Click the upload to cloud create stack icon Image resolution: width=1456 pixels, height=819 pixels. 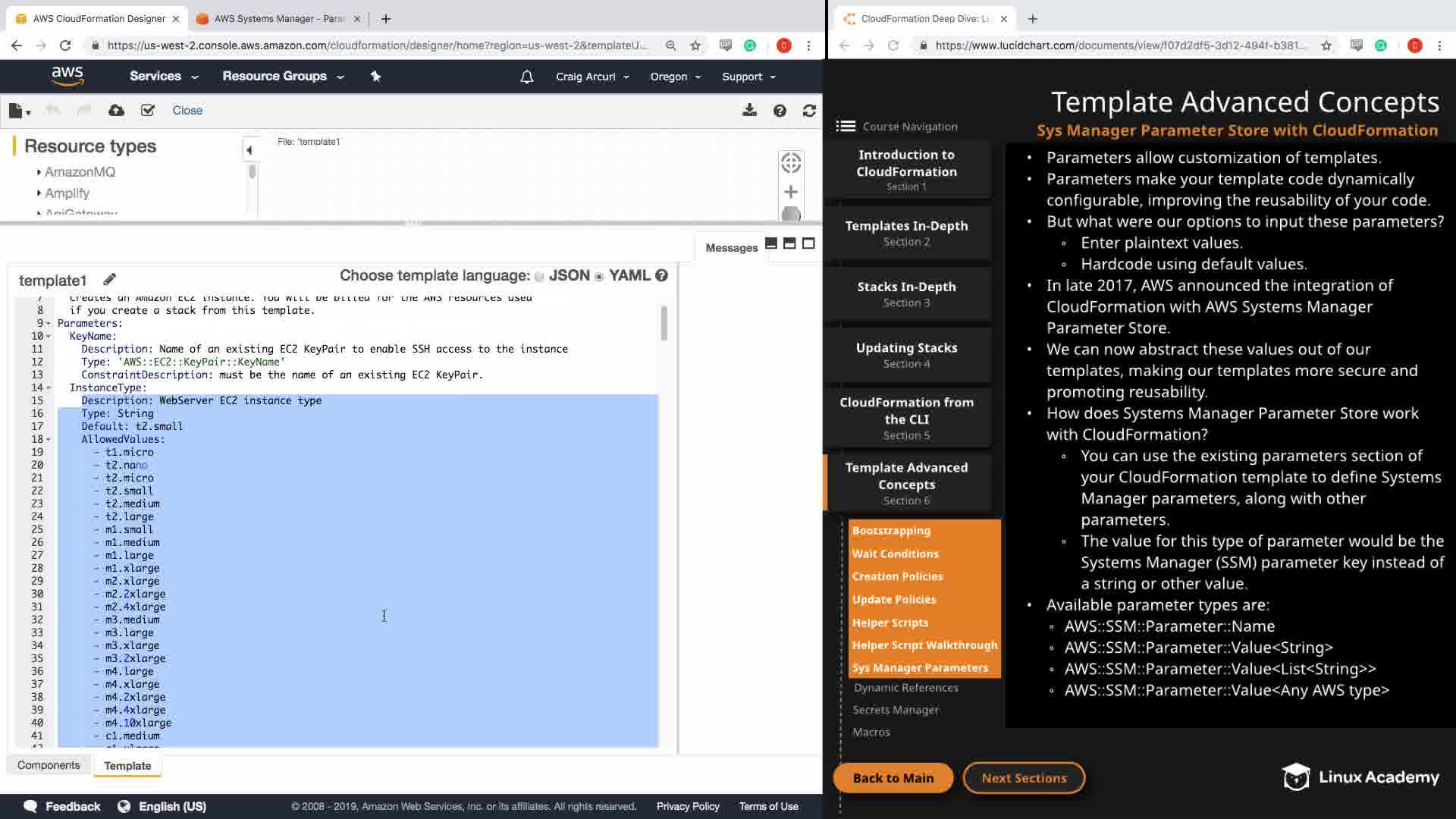(116, 111)
